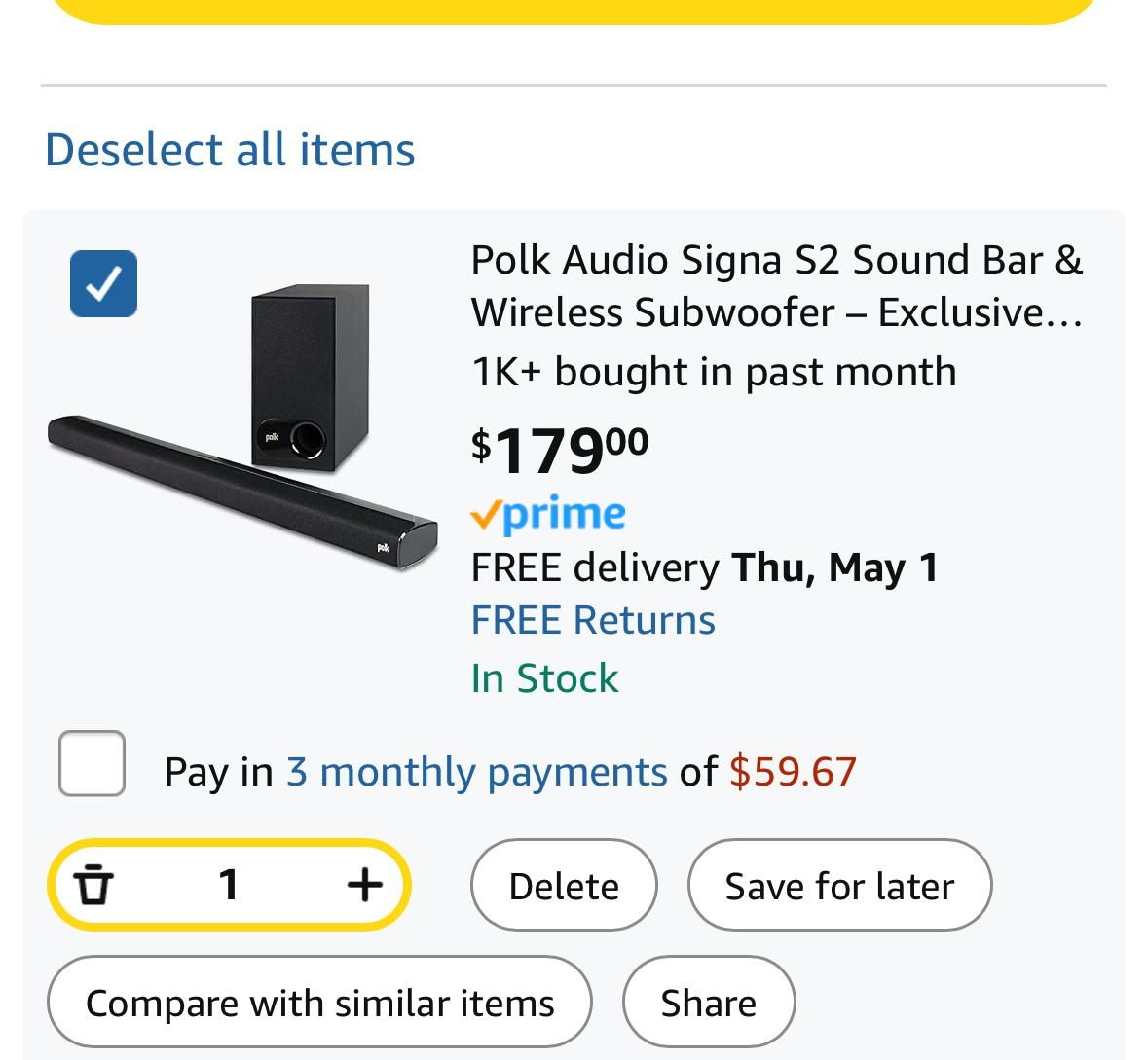Viewport: 1148px width, 1060px height.
Task: Click Compare with similar items button
Action: [x=319, y=1003]
